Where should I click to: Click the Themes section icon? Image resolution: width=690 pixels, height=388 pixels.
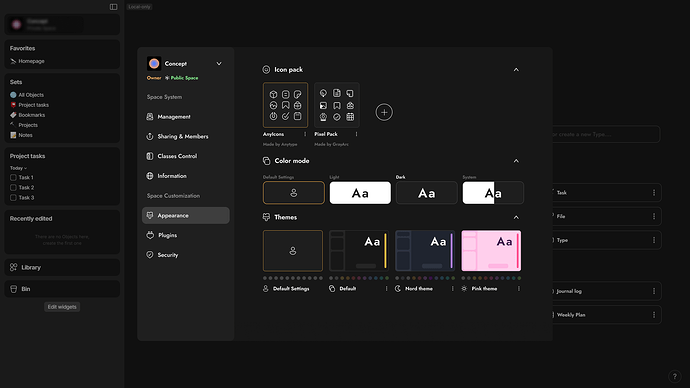[266, 217]
